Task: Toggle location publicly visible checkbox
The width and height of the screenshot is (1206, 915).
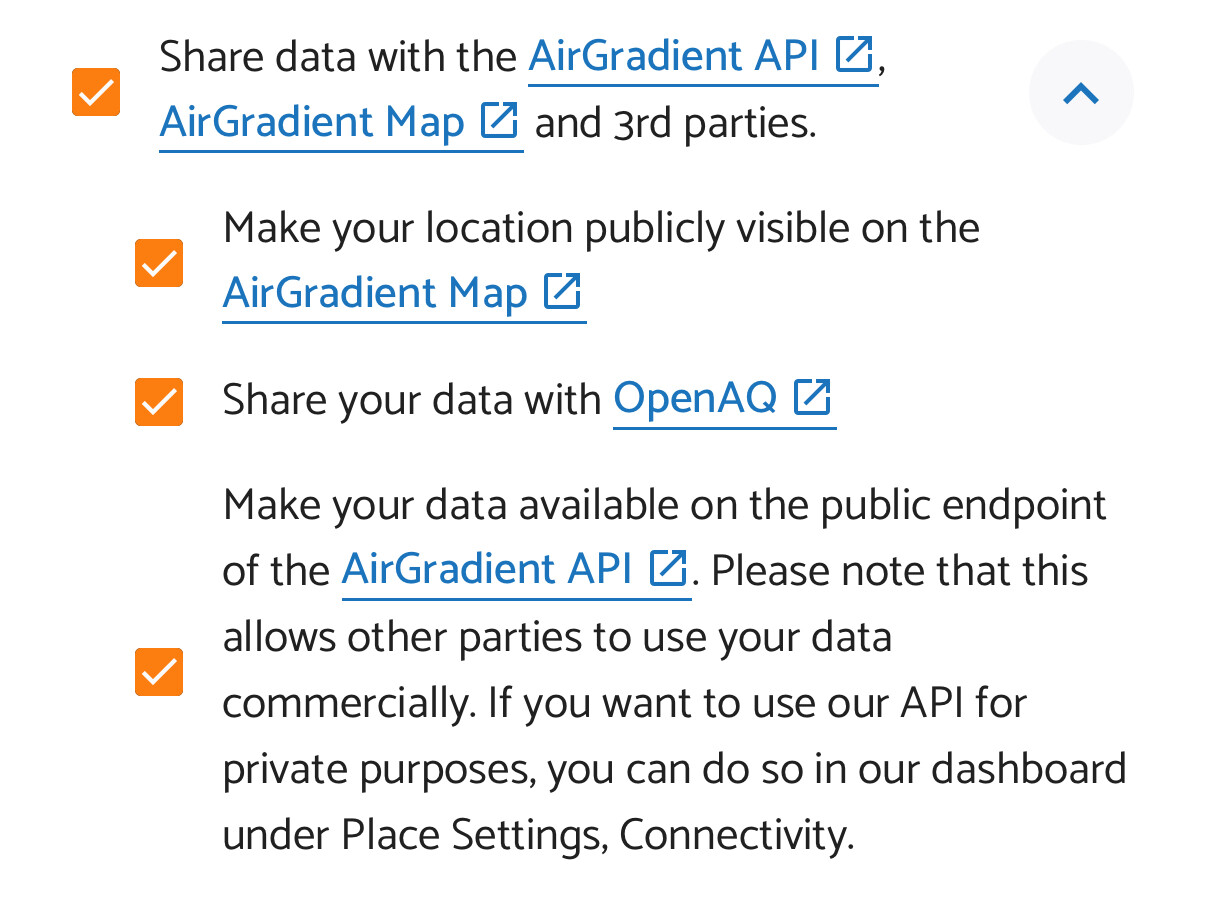Action: coord(159,263)
